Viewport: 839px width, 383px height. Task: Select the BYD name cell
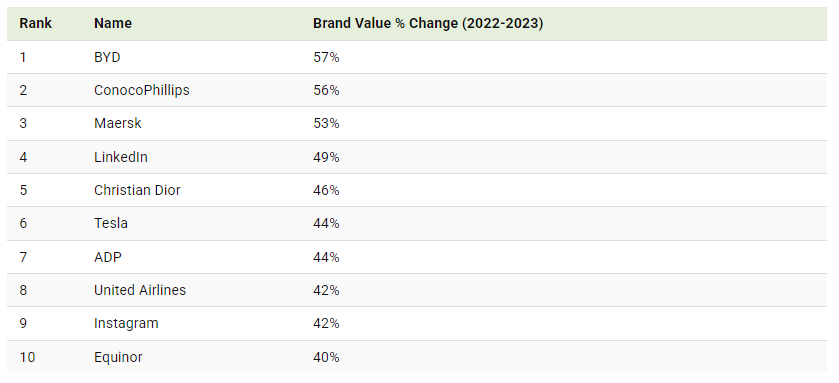(x=107, y=57)
